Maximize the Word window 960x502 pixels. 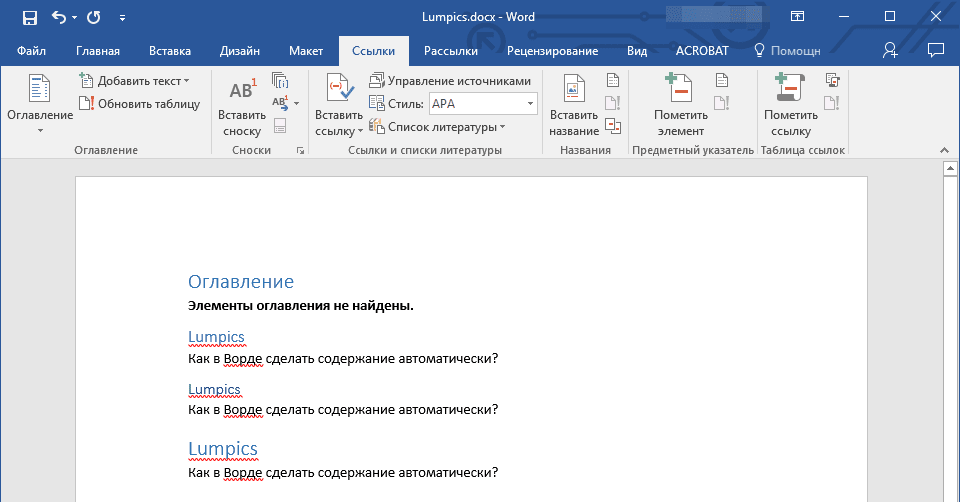click(x=890, y=17)
